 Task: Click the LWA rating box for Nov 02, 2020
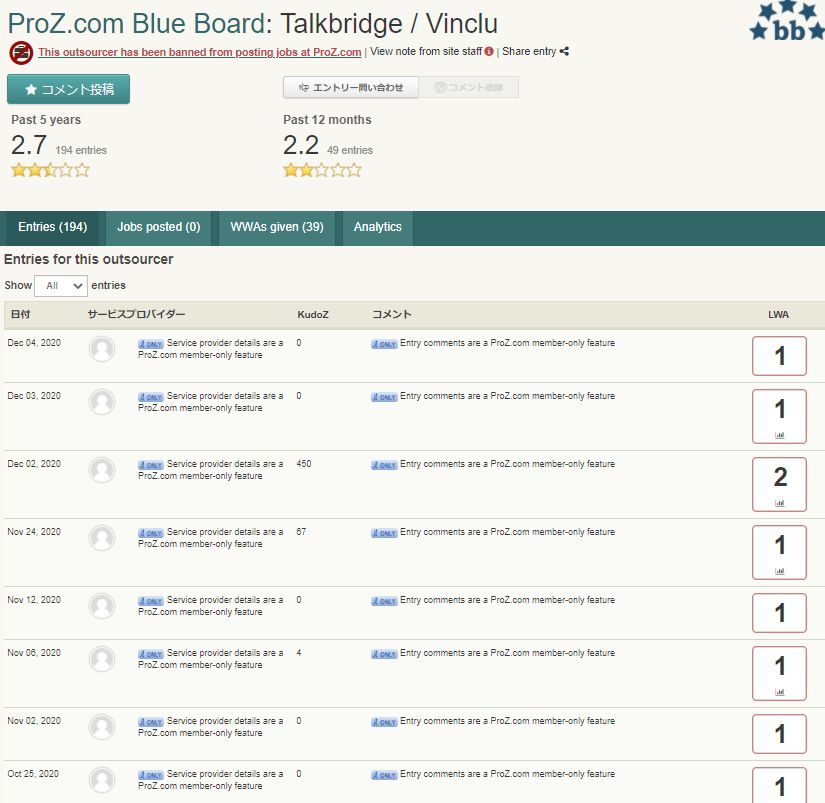coord(779,734)
